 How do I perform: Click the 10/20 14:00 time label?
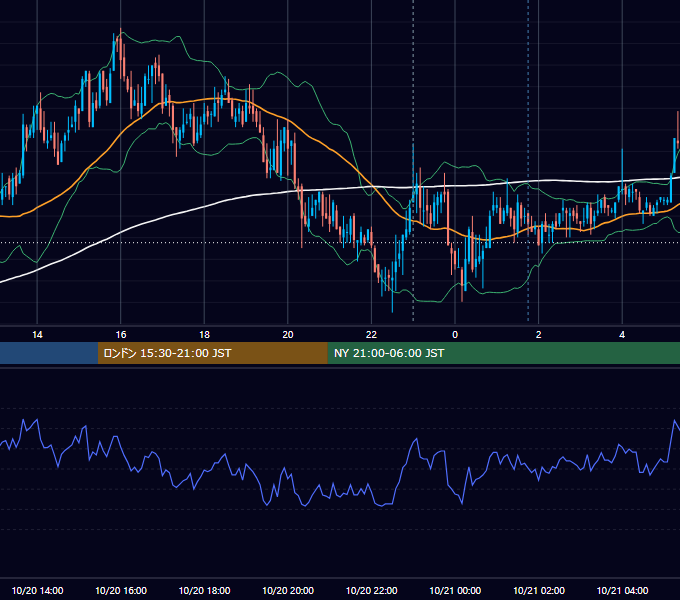point(37,590)
